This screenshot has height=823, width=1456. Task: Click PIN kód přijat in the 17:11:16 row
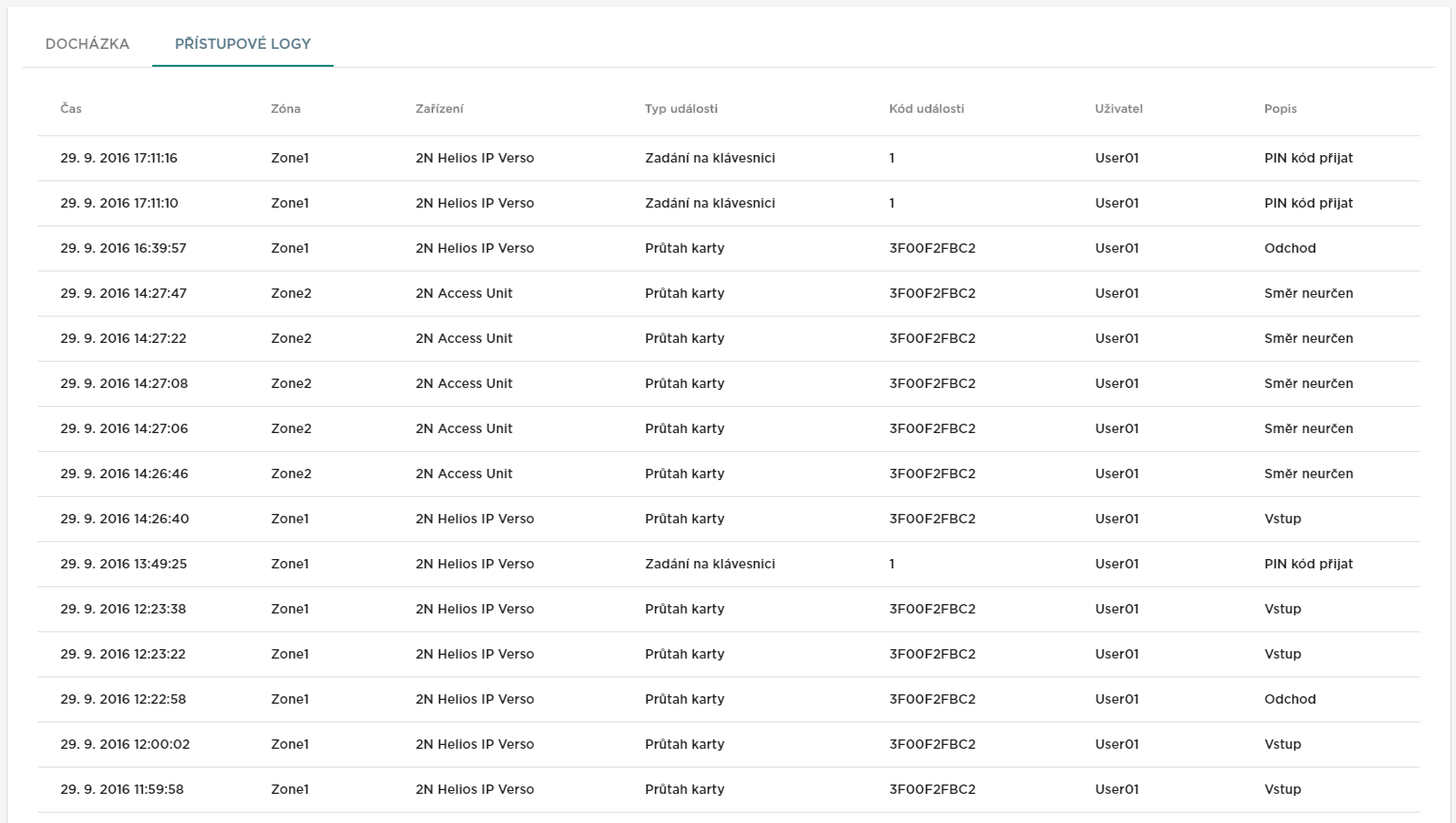(1308, 158)
